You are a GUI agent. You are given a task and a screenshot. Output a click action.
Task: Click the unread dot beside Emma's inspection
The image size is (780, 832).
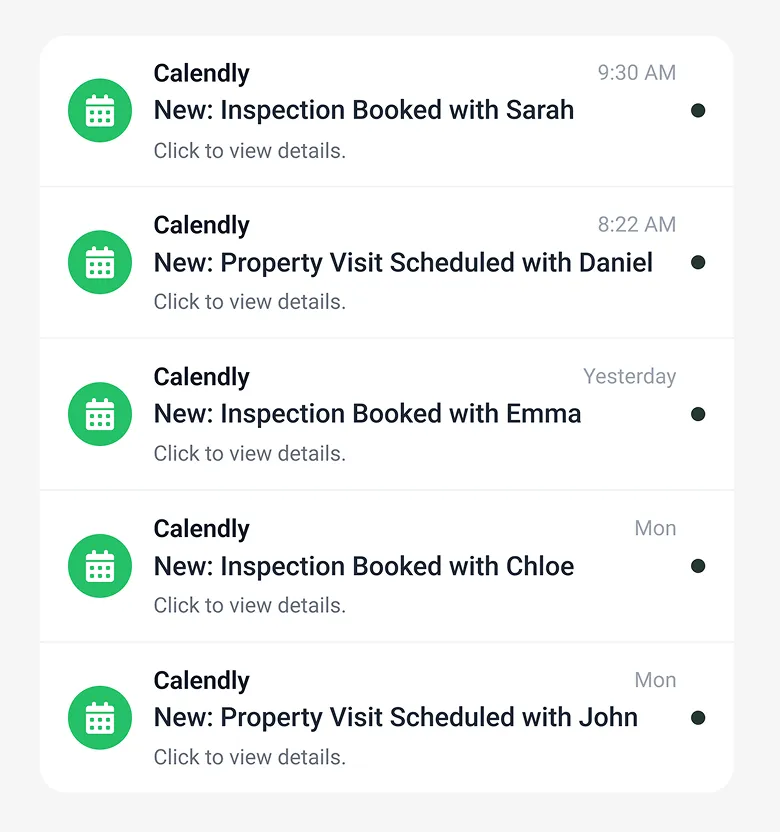(698, 414)
